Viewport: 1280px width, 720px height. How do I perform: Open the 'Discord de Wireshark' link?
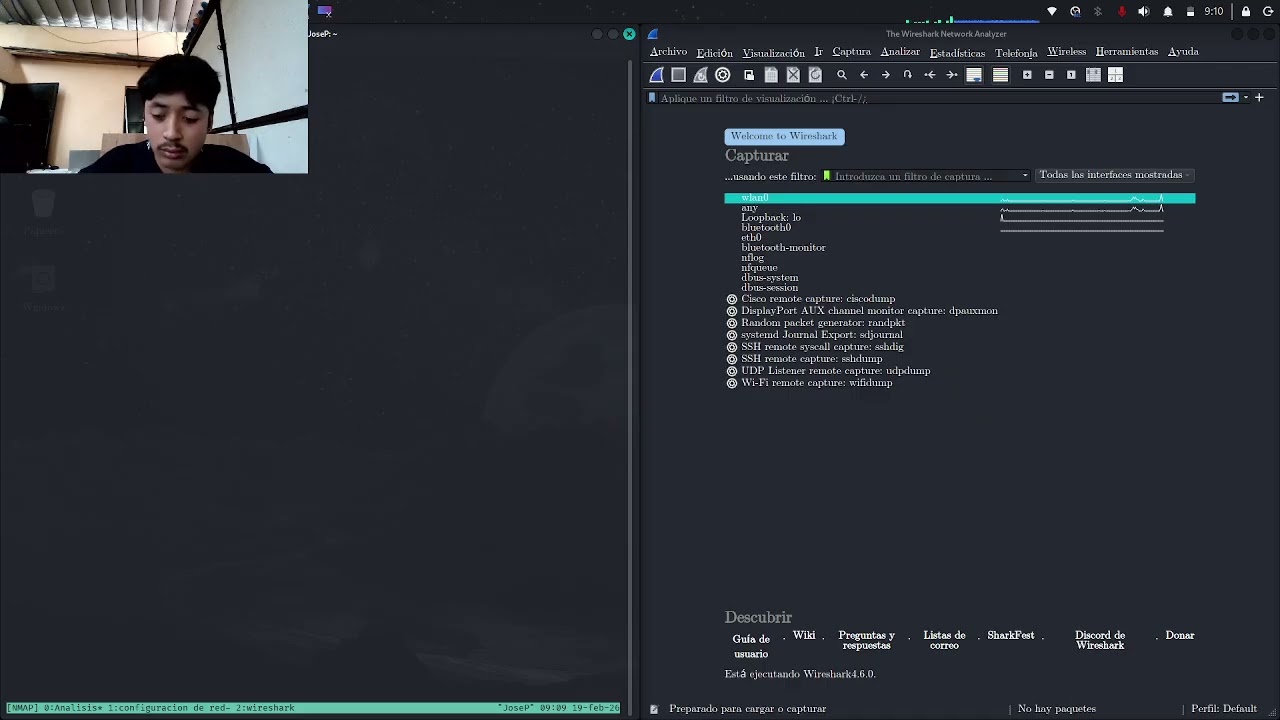1100,640
